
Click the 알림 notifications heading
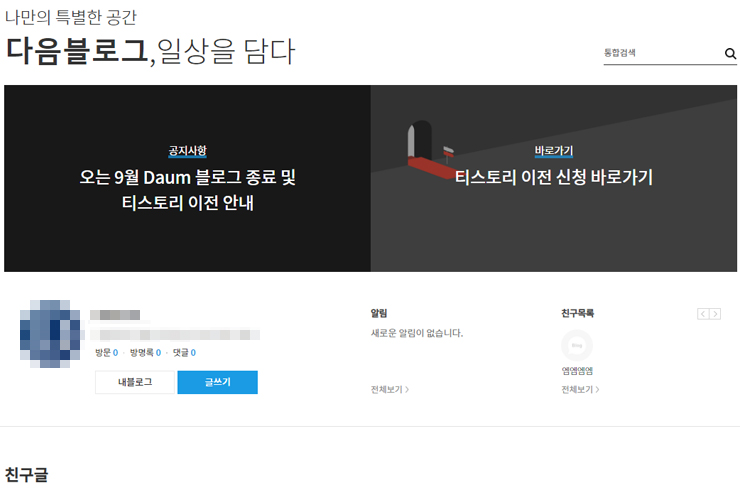(x=379, y=313)
